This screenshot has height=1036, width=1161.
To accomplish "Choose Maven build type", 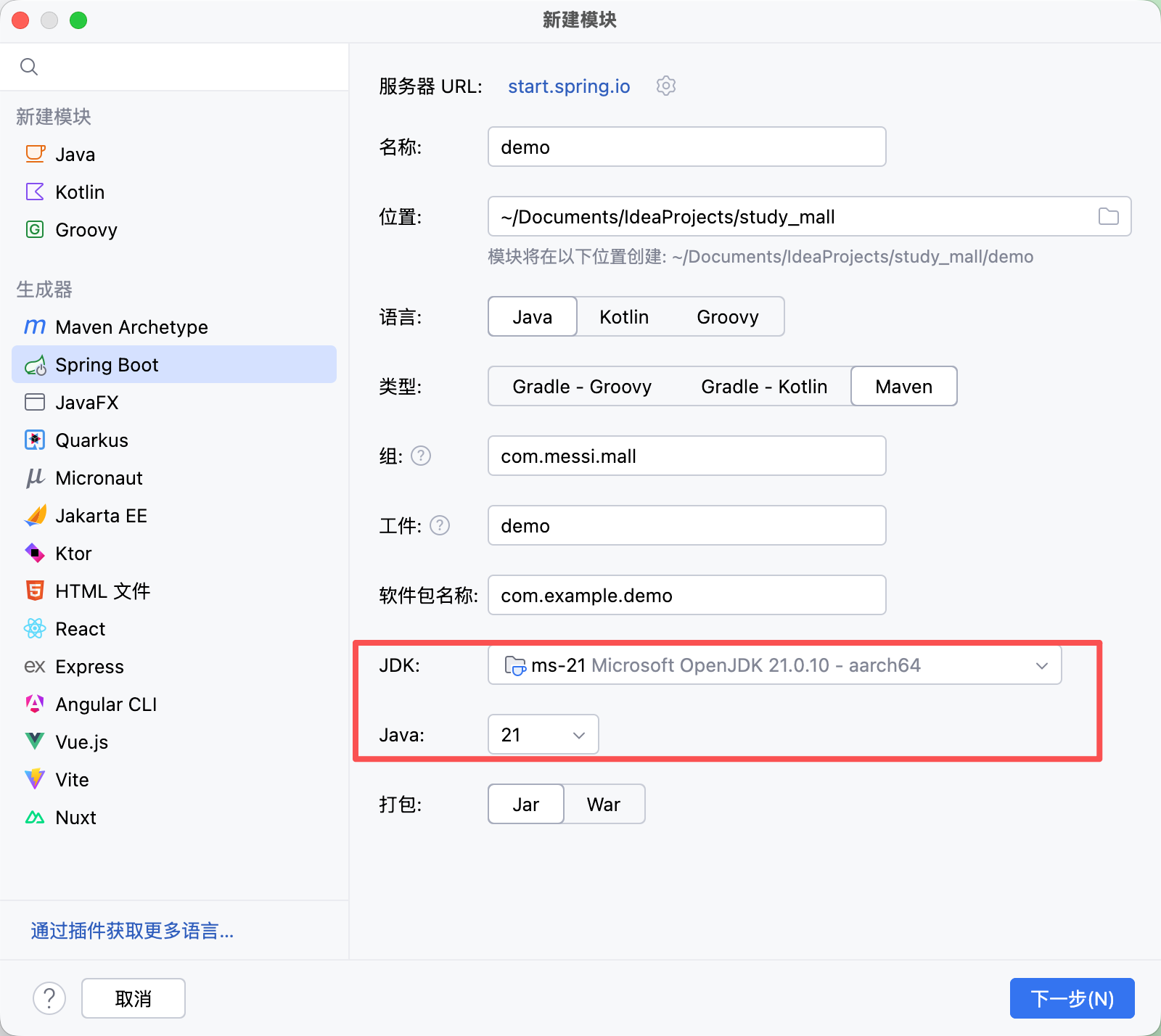I will [904, 386].
